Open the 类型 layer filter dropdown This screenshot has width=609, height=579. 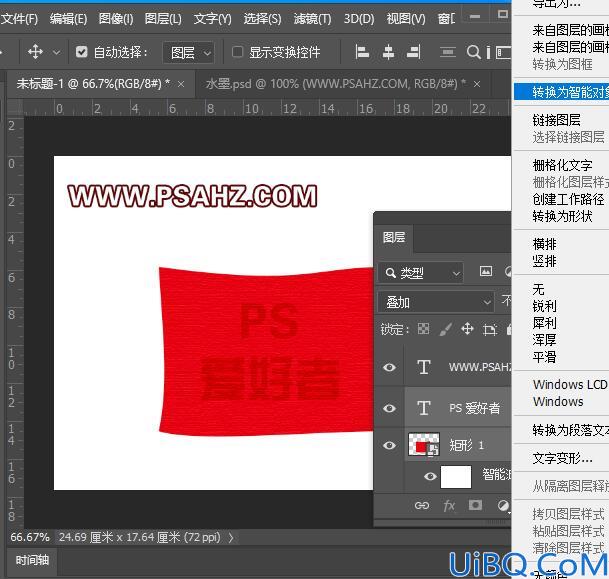coord(421,273)
